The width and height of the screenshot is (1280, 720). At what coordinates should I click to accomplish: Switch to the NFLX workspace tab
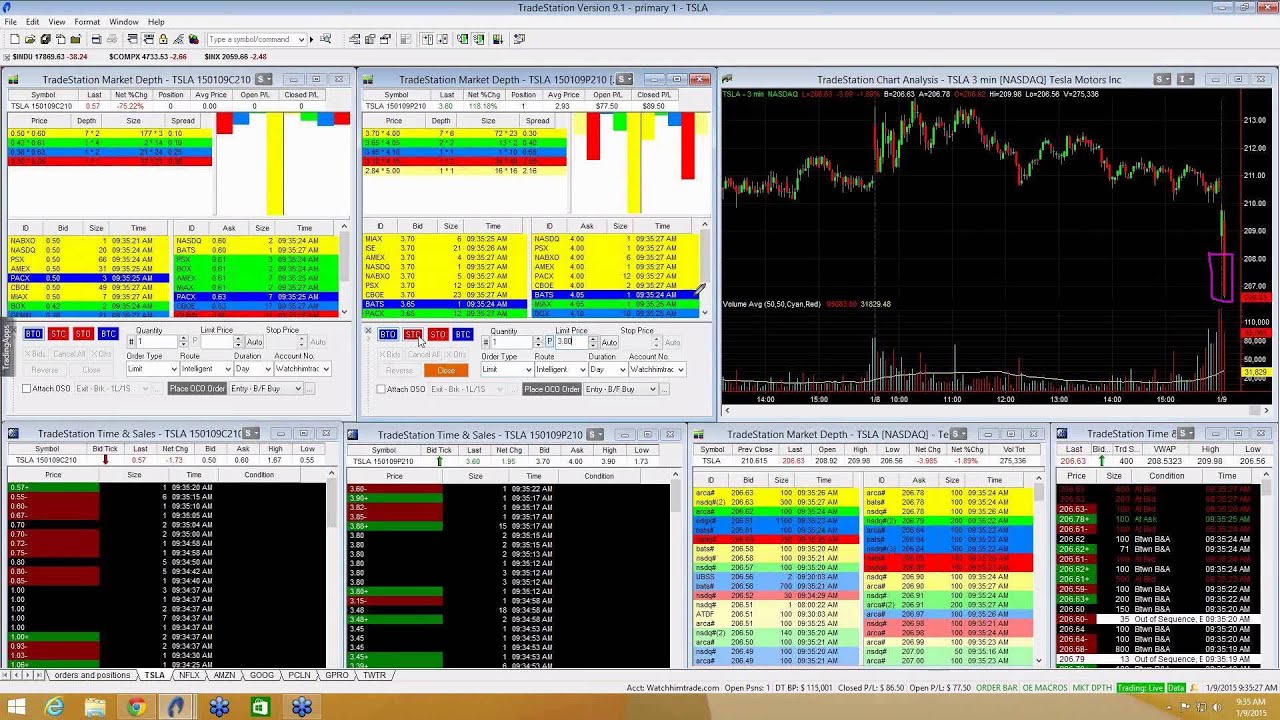pyautogui.click(x=189, y=675)
